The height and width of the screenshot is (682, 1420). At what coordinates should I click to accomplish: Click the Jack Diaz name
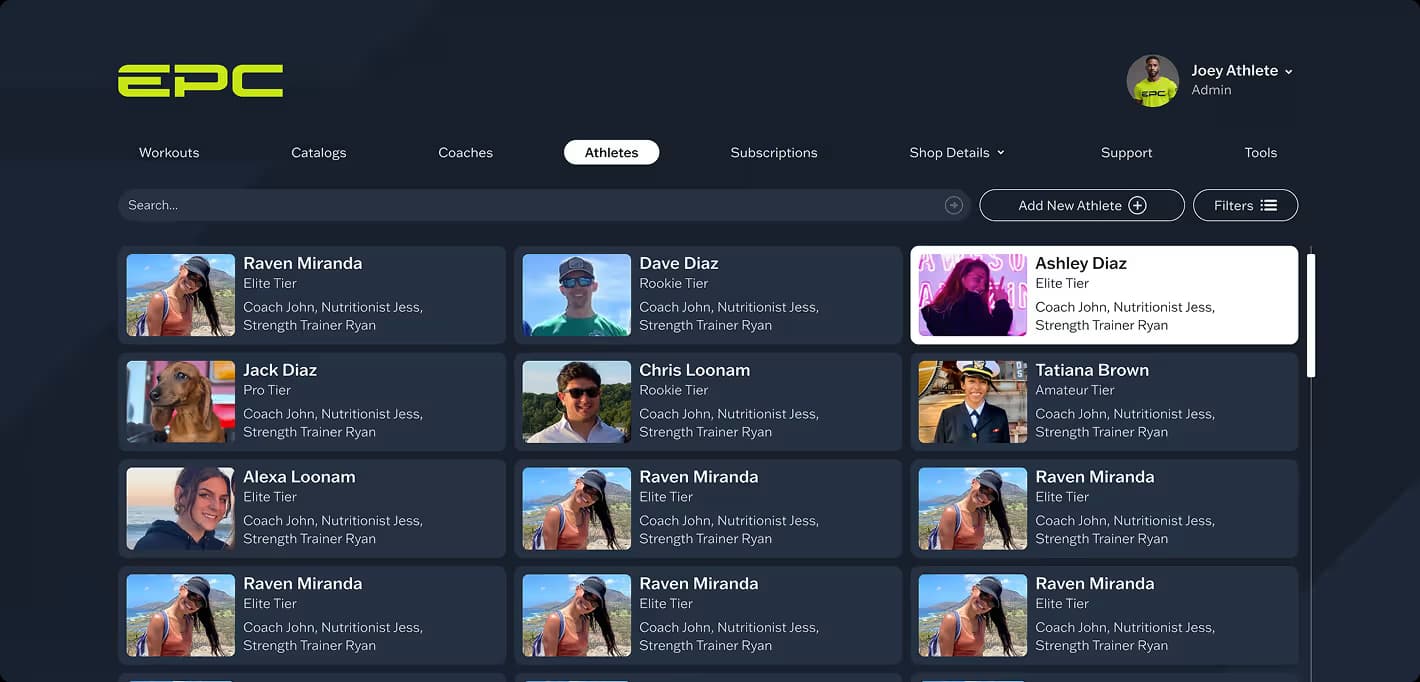(x=280, y=370)
